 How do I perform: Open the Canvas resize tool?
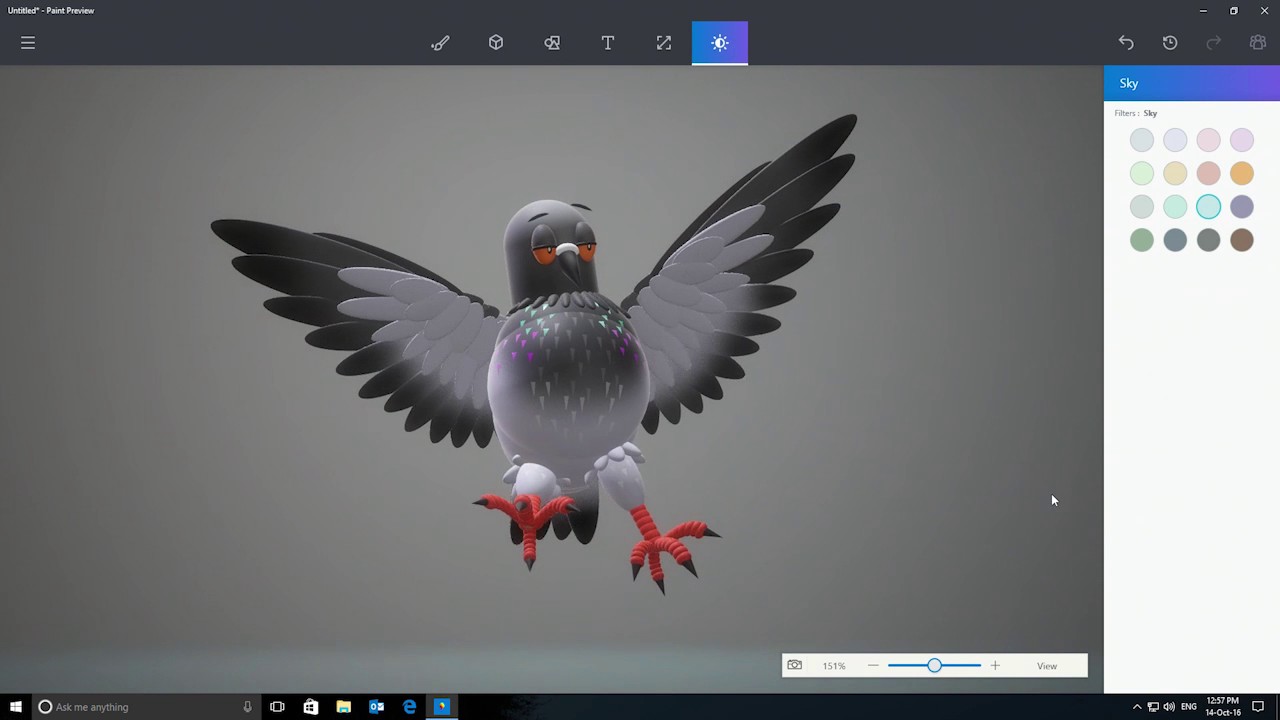pos(664,43)
